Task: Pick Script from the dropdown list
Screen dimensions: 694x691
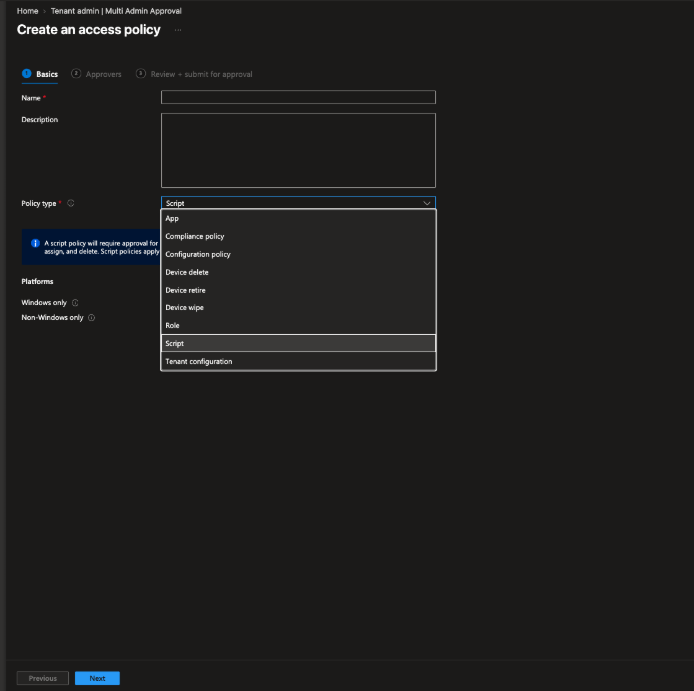Action: click(298, 343)
